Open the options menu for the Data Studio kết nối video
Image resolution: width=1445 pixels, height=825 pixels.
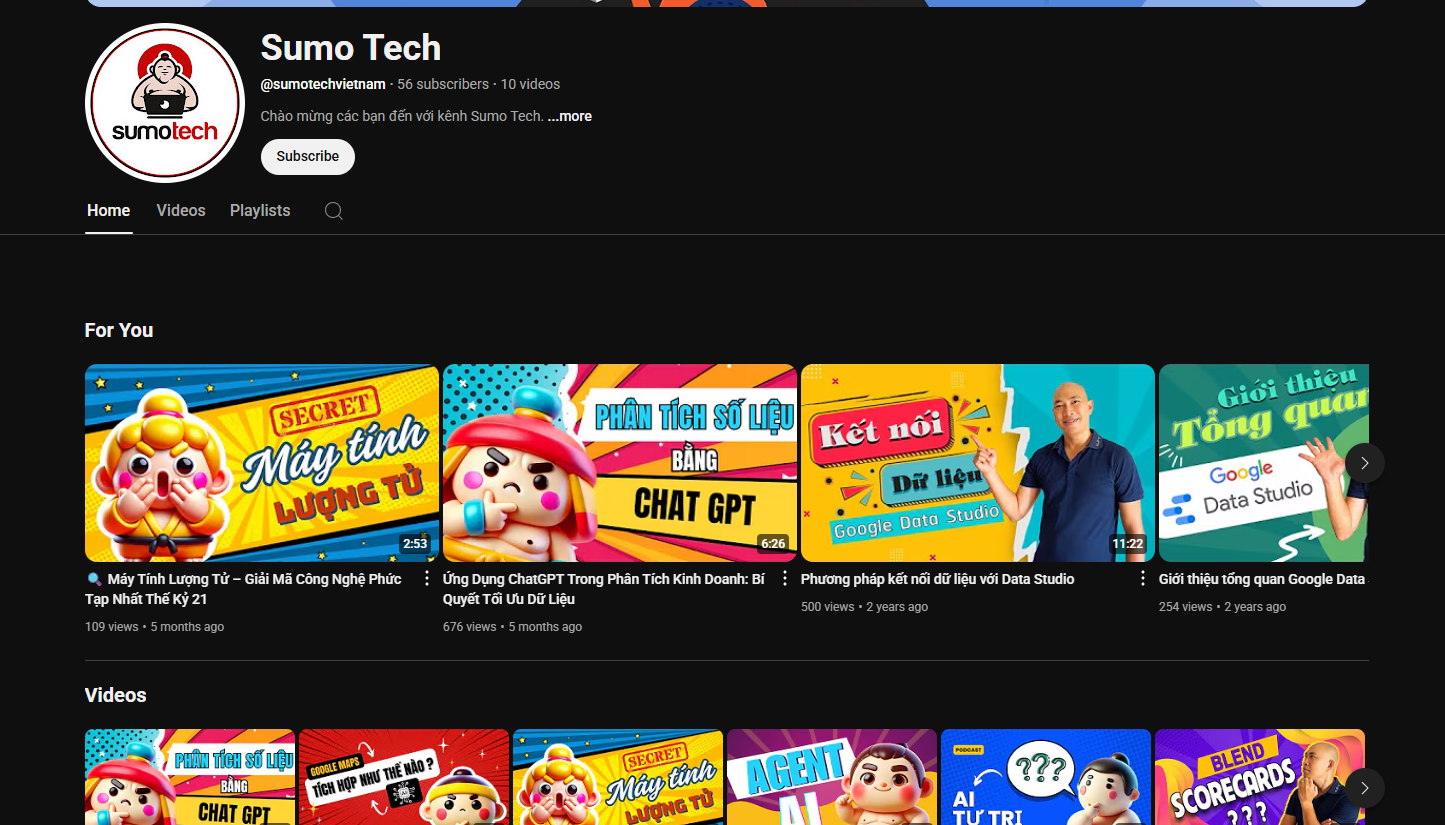point(1143,579)
